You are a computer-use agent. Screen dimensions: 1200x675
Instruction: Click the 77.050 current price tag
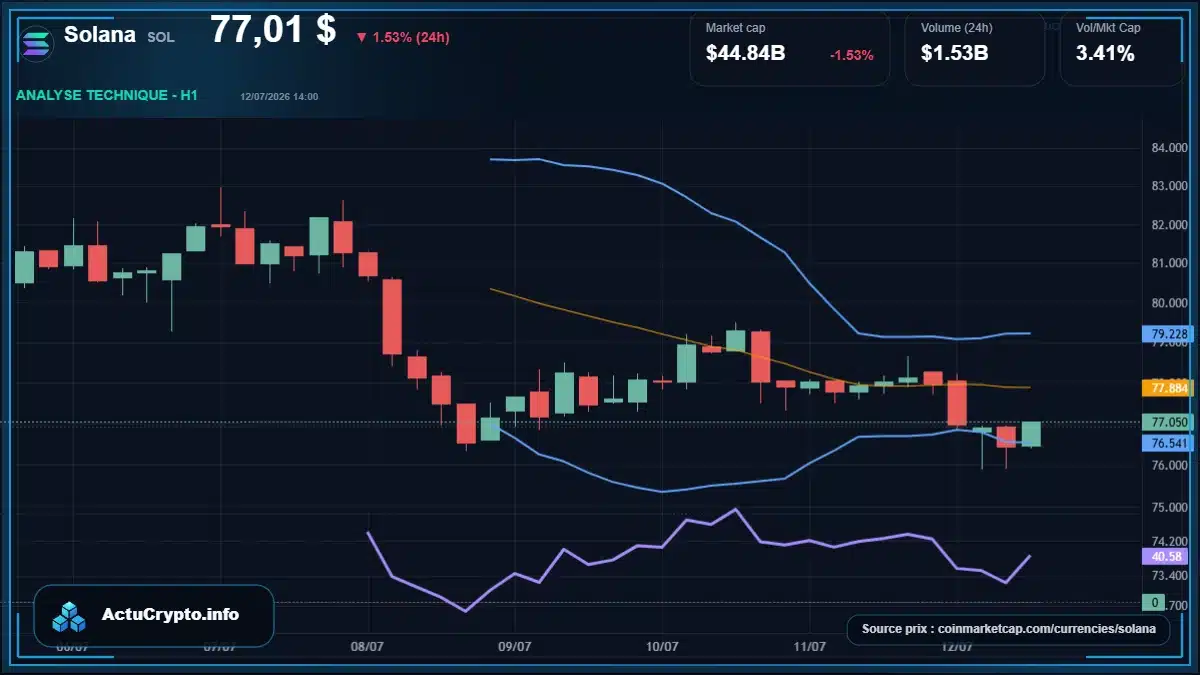[1168, 422]
